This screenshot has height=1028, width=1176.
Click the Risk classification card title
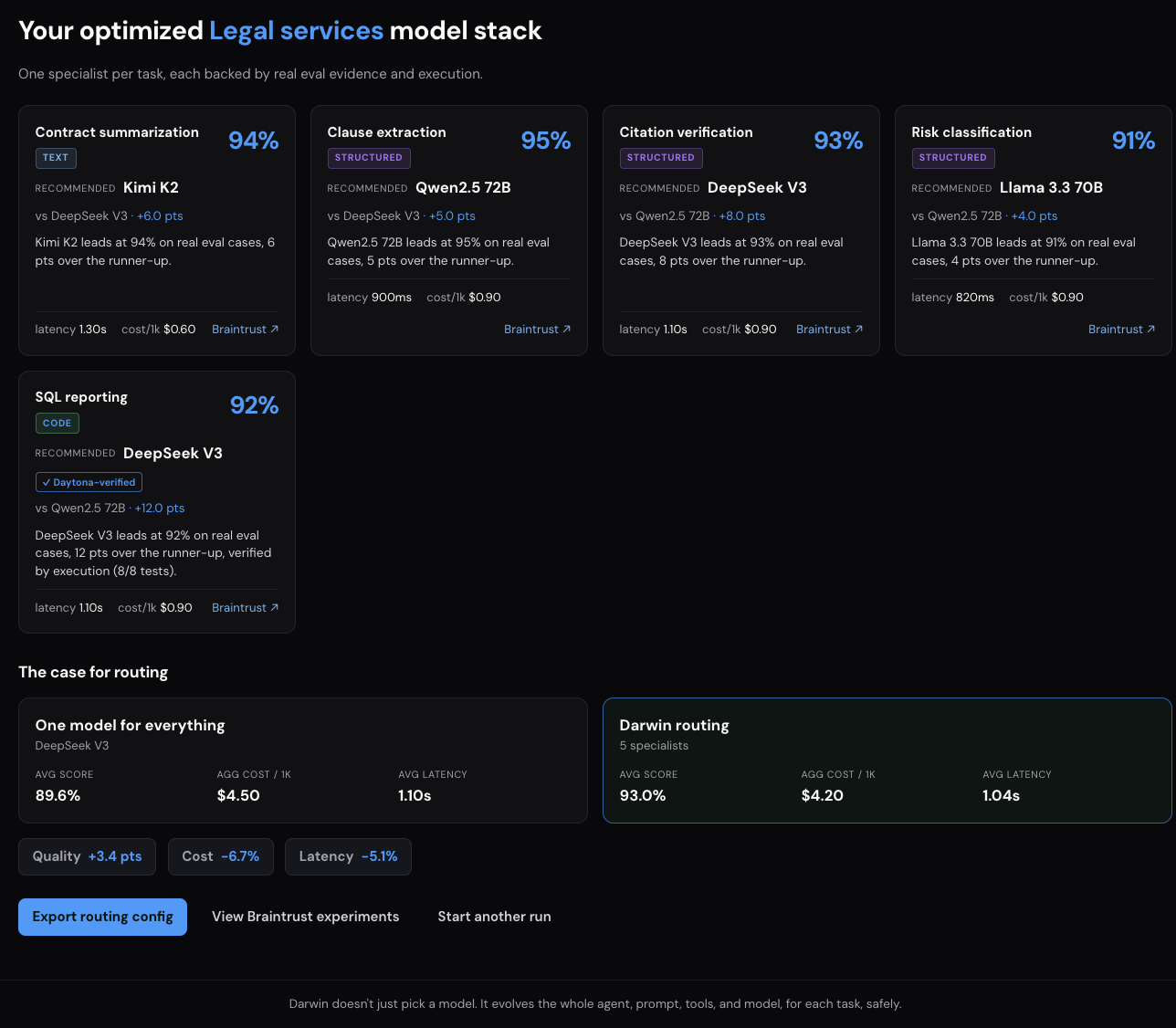pos(971,132)
